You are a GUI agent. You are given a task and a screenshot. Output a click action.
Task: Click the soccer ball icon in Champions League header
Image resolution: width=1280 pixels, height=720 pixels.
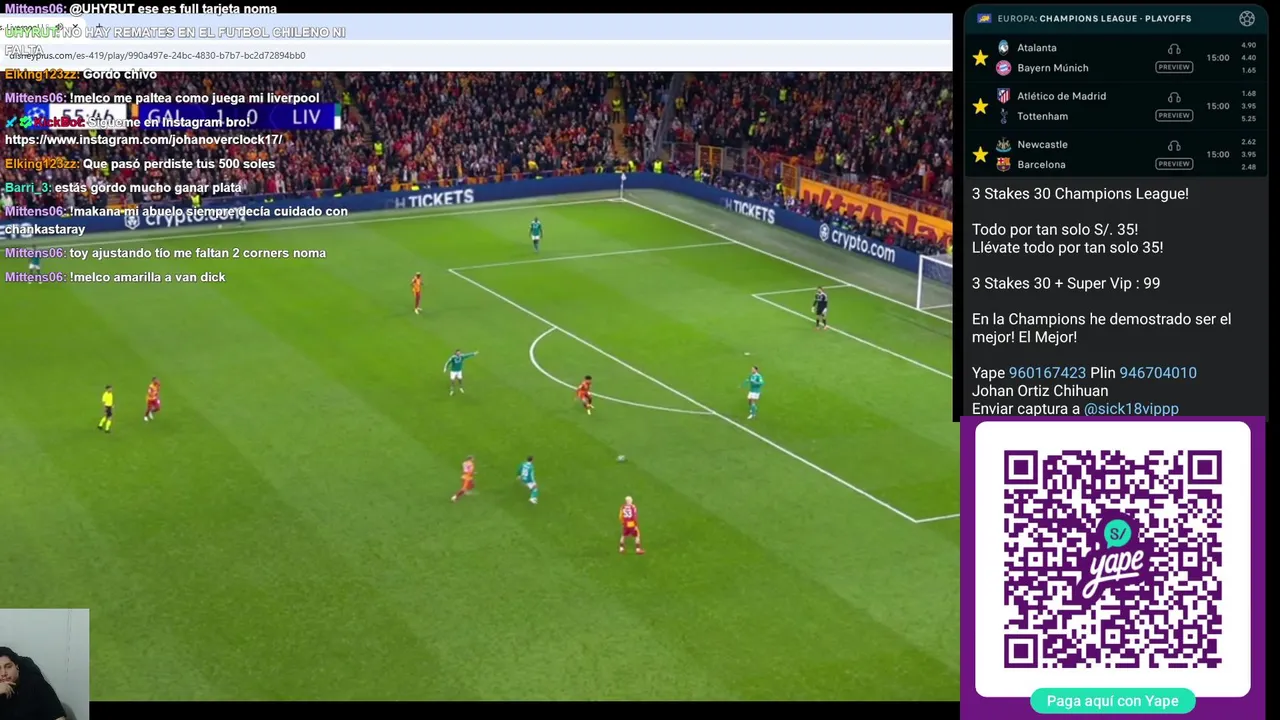coord(1246,18)
